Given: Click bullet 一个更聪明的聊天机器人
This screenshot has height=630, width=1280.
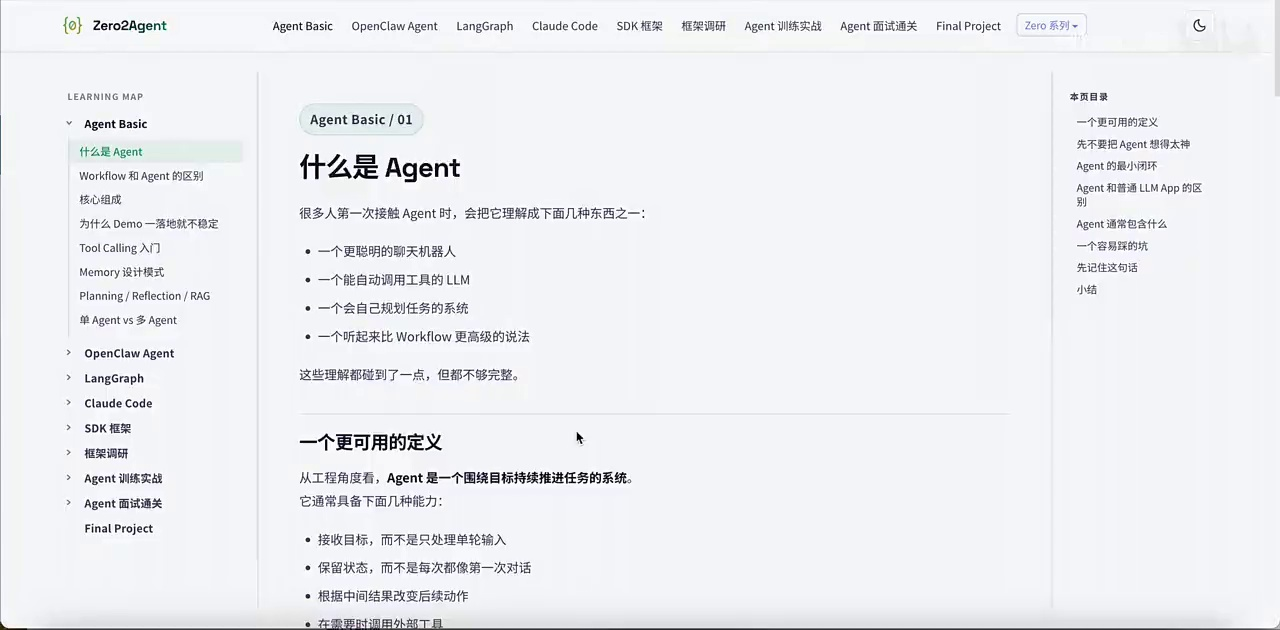Looking at the screenshot, I should (386, 252).
